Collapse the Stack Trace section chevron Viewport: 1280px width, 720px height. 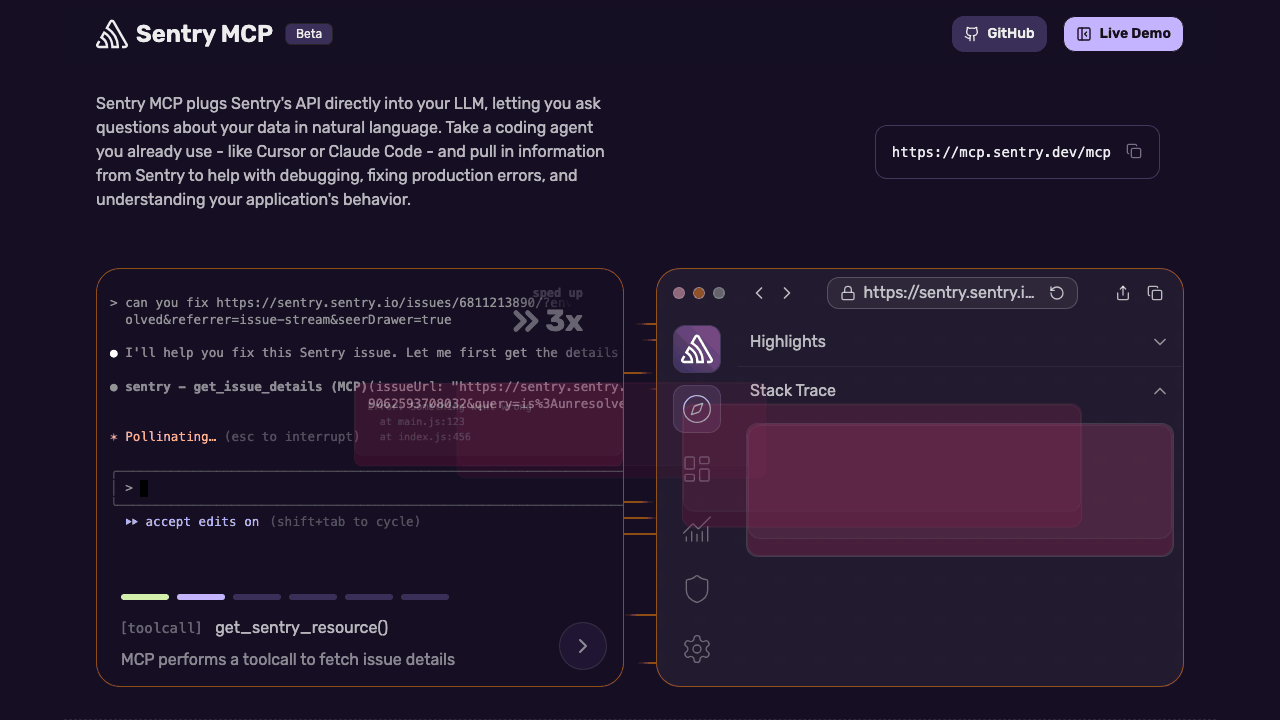1160,391
